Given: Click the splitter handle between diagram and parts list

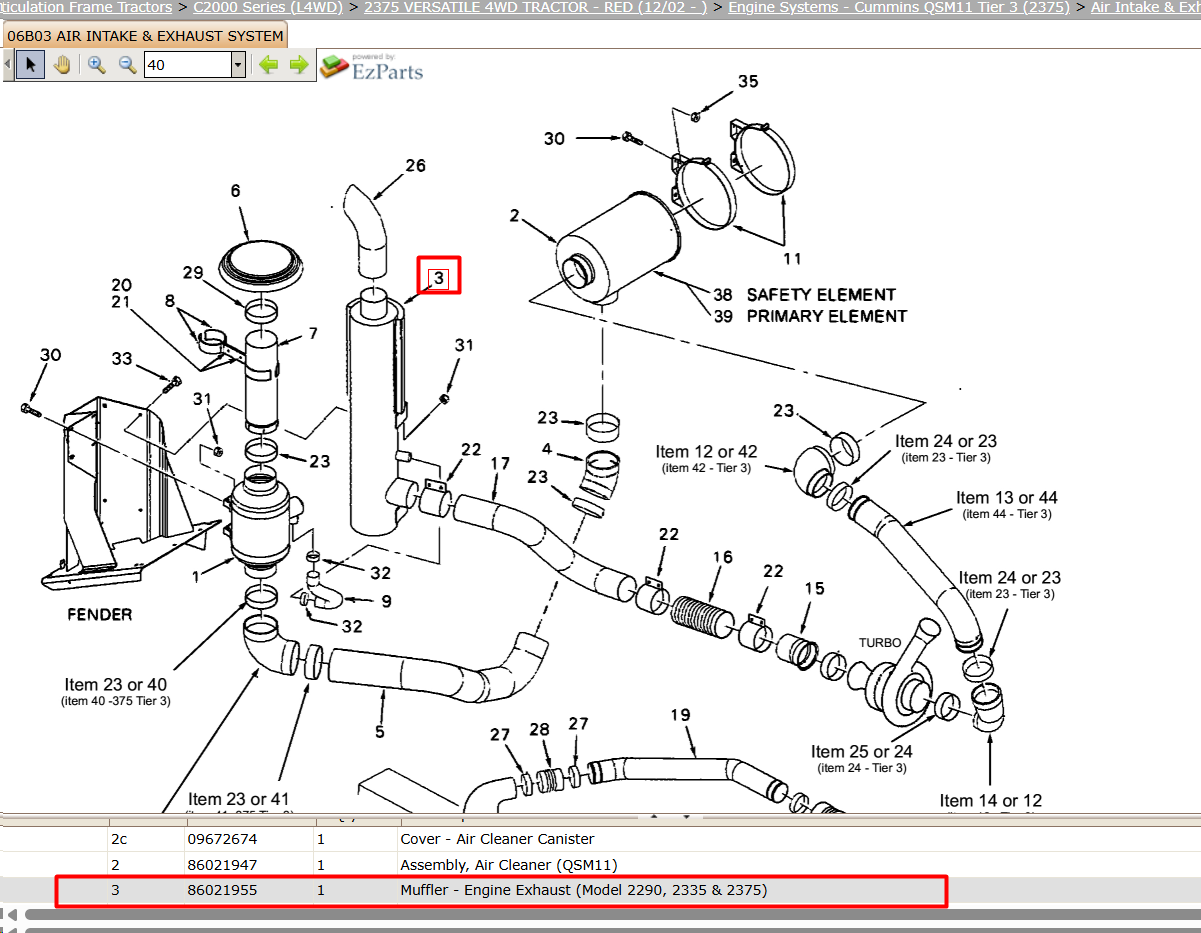Looking at the screenshot, I should click(672, 817).
